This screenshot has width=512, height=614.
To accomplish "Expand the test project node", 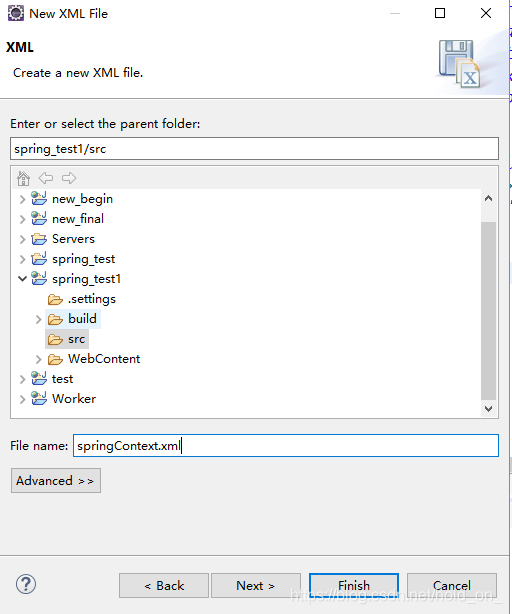I will click(22, 379).
